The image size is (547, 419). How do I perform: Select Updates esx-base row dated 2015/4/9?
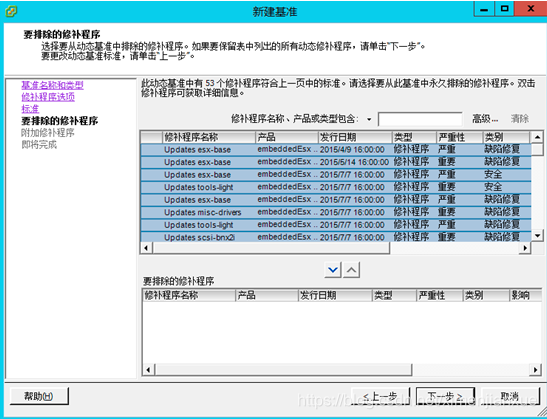[336, 150]
